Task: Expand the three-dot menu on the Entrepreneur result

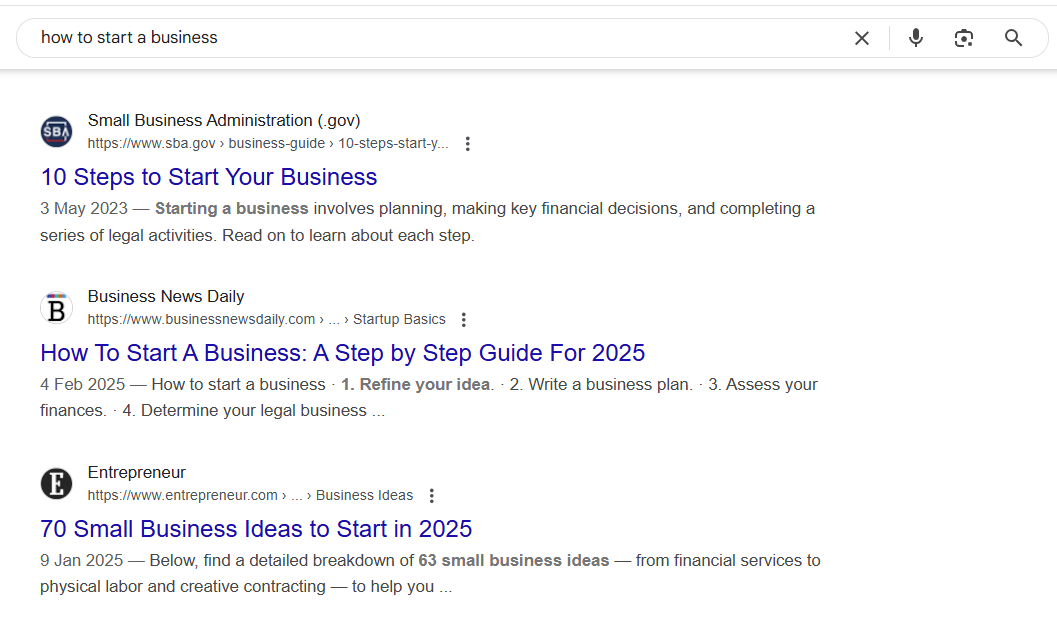Action: 431,495
